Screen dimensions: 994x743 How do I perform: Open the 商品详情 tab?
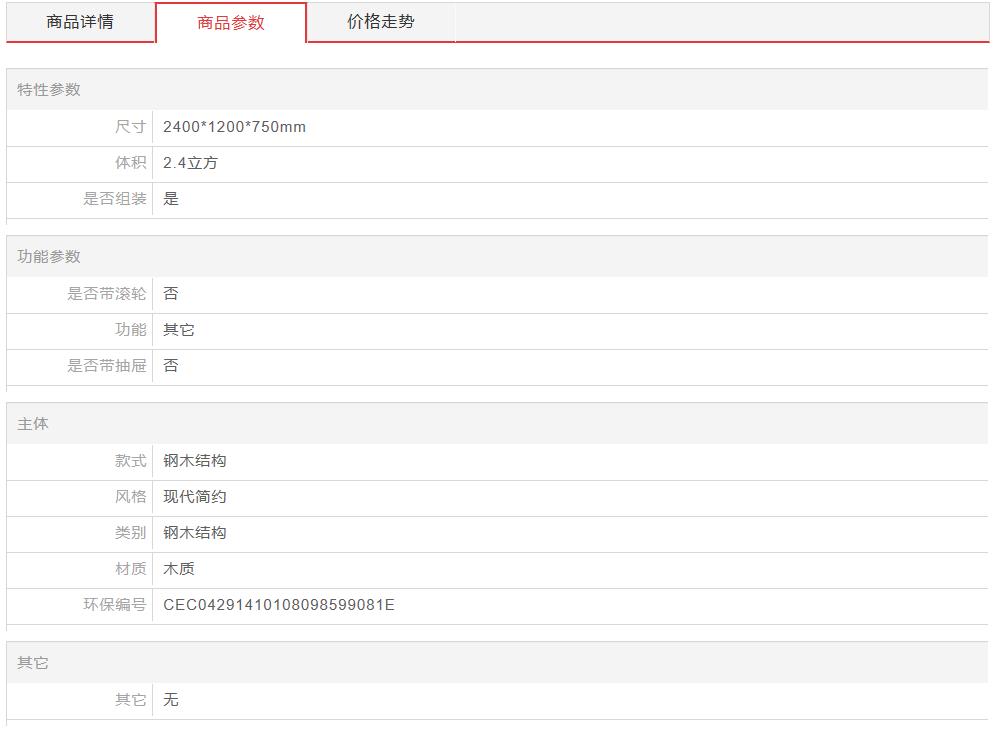pyautogui.click(x=80, y=22)
